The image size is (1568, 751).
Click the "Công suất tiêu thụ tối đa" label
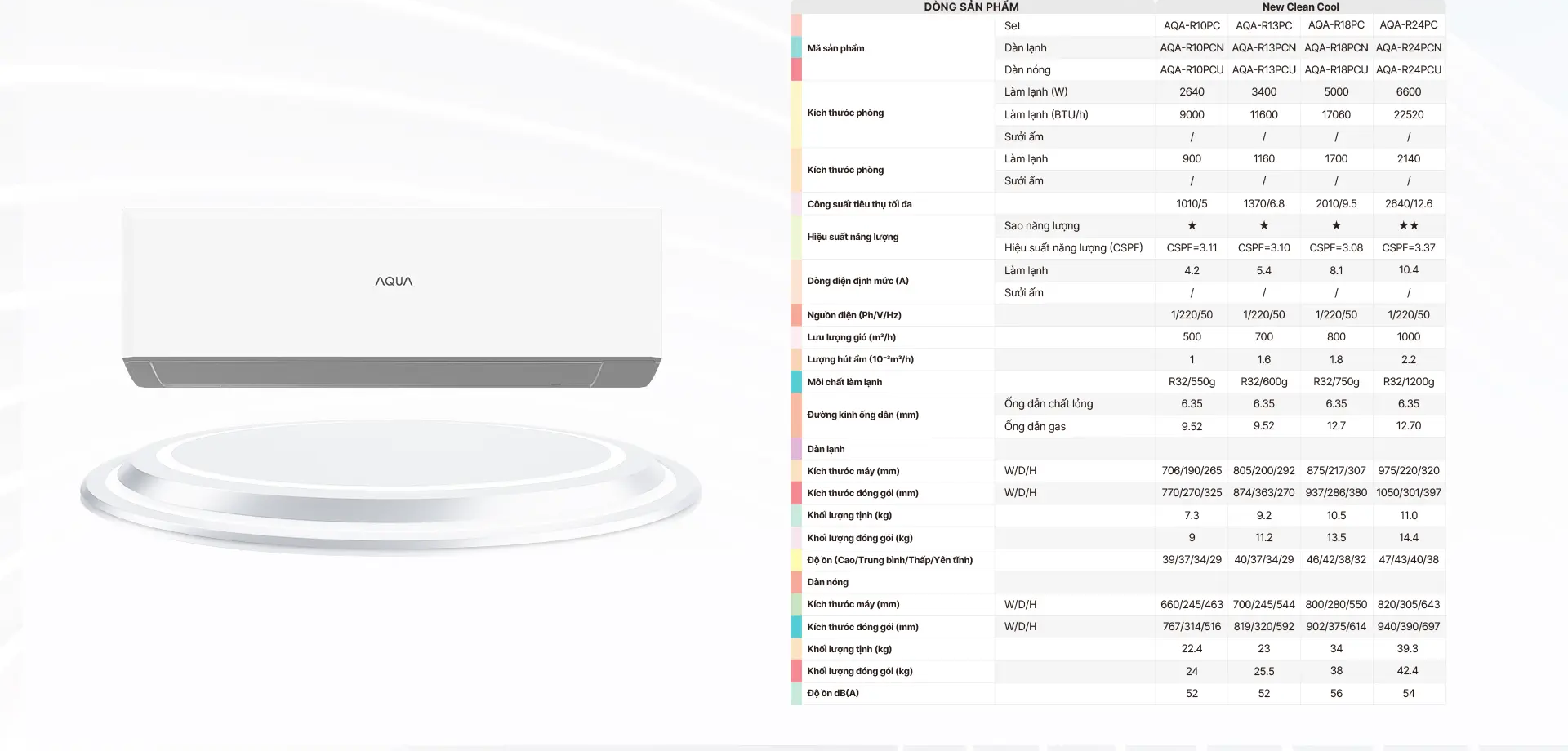point(859,204)
